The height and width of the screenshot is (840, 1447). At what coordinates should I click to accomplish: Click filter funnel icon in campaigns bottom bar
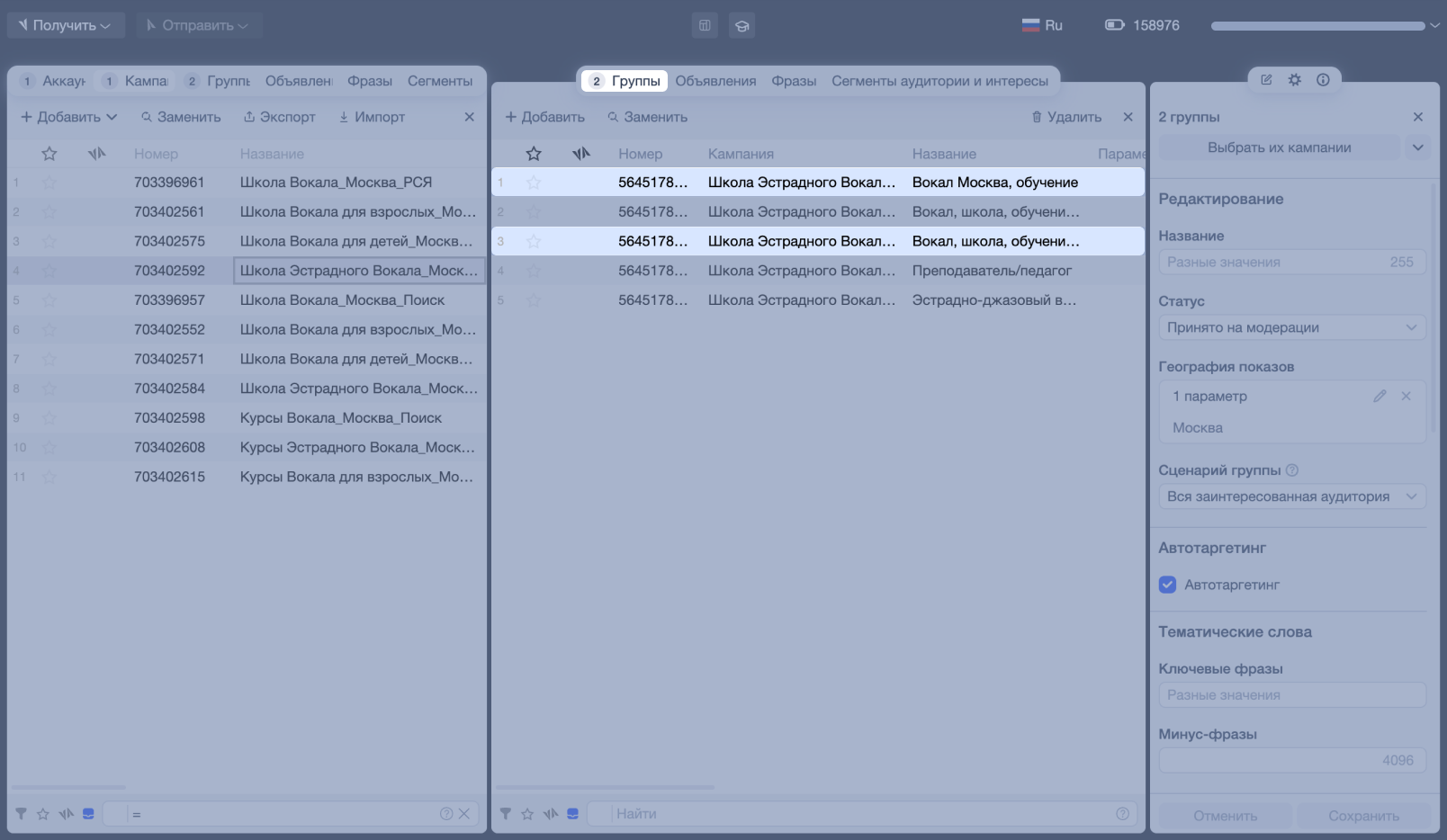(21, 814)
